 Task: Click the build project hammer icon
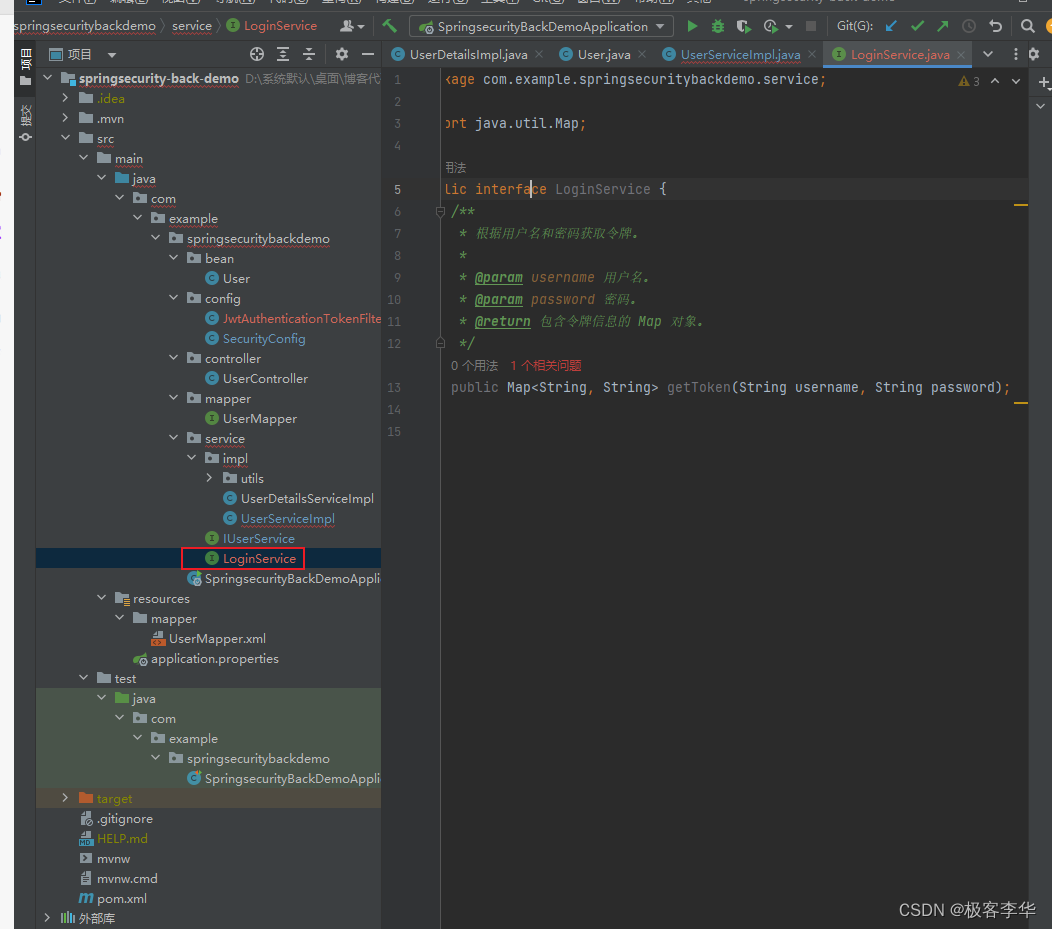point(390,26)
